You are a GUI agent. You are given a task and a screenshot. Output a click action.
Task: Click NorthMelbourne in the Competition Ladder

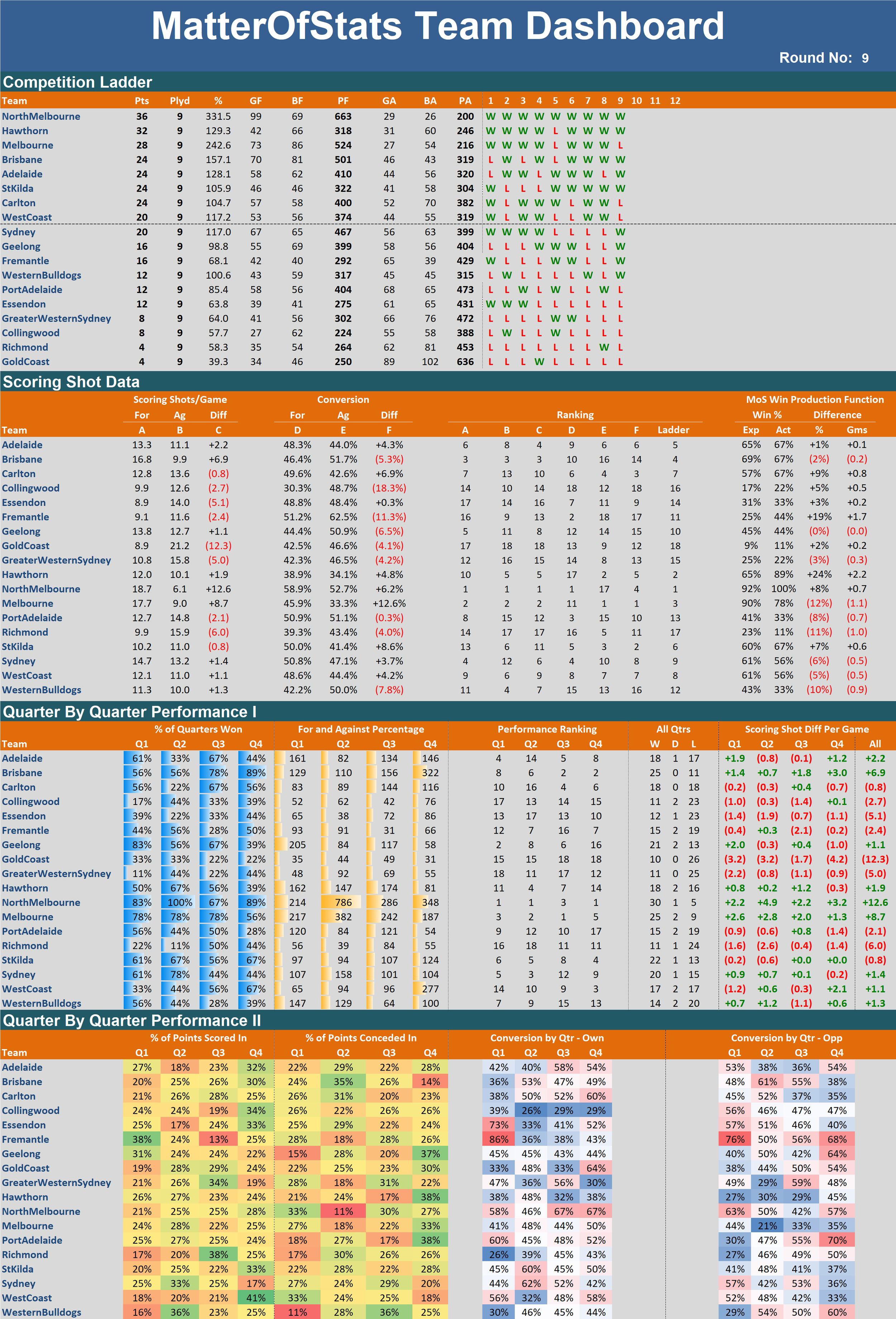click(x=41, y=117)
